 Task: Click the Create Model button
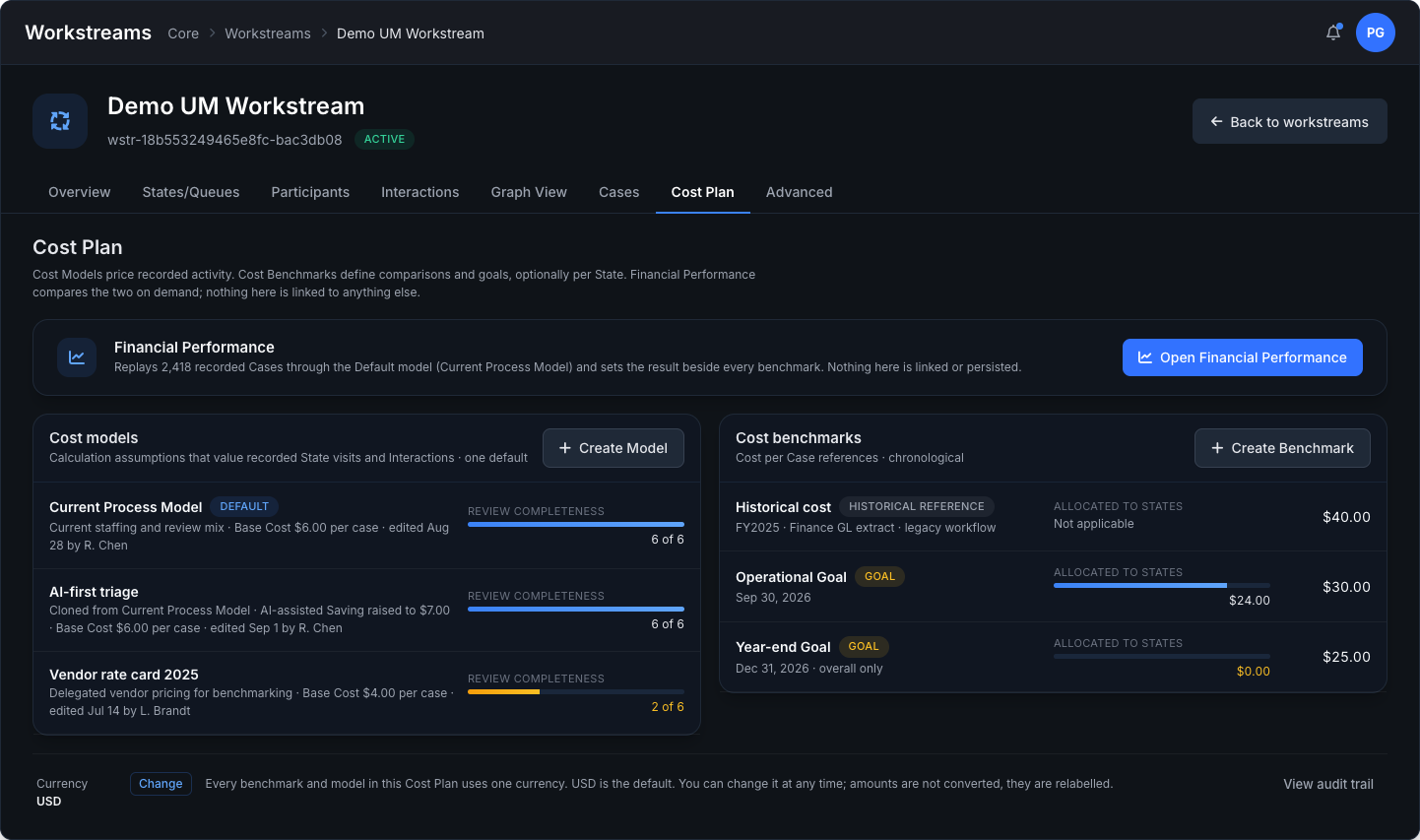click(x=613, y=448)
